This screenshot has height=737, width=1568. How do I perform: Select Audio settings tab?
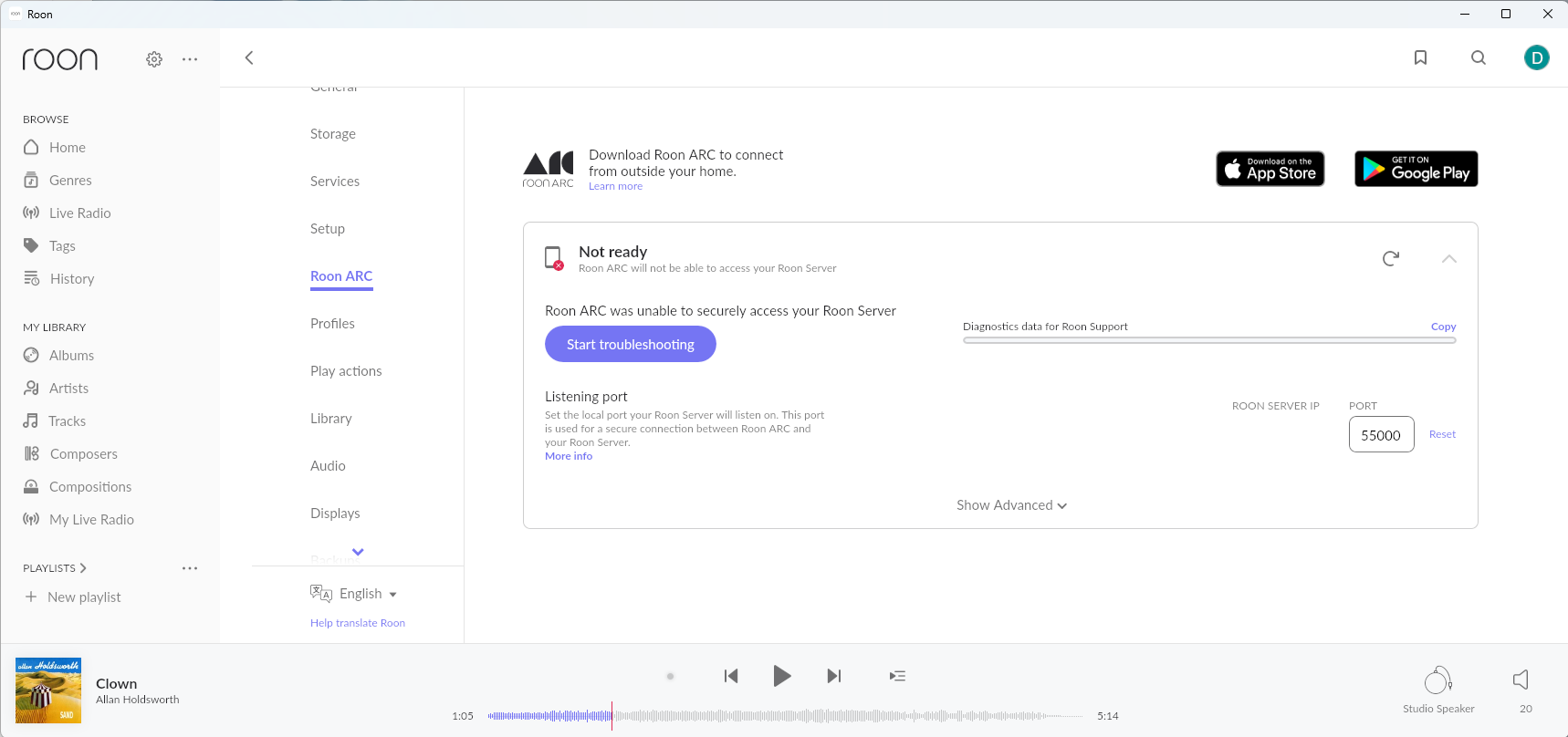tap(328, 466)
